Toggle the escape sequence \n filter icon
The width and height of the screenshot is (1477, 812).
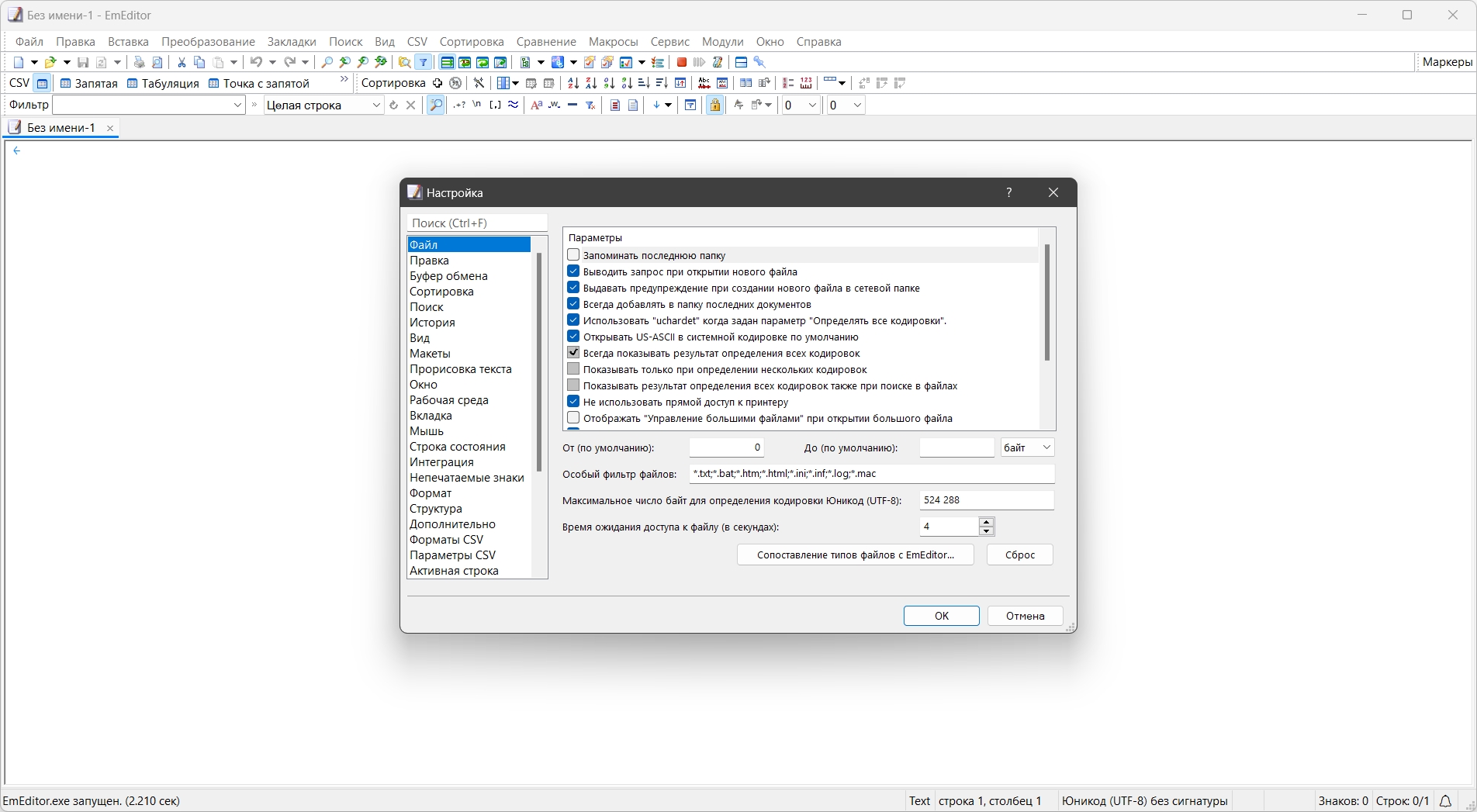tap(477, 105)
